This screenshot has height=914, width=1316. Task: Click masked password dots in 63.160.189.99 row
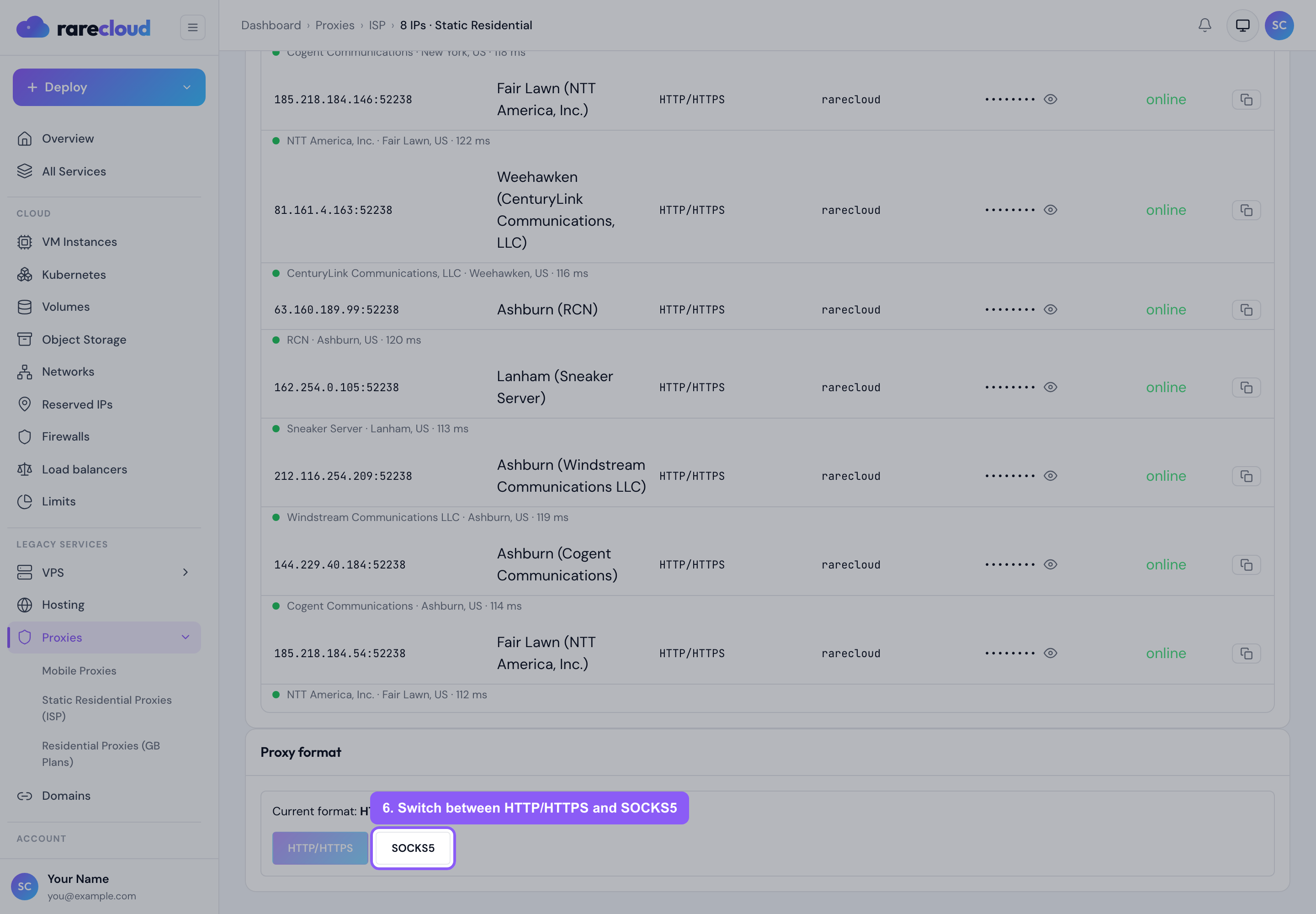click(x=1010, y=309)
